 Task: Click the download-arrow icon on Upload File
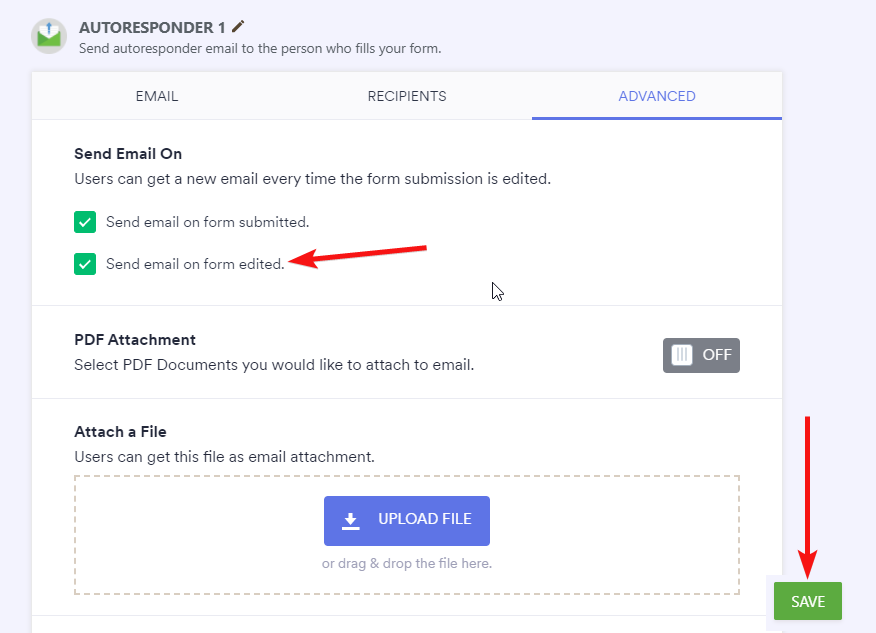pyautogui.click(x=350, y=520)
